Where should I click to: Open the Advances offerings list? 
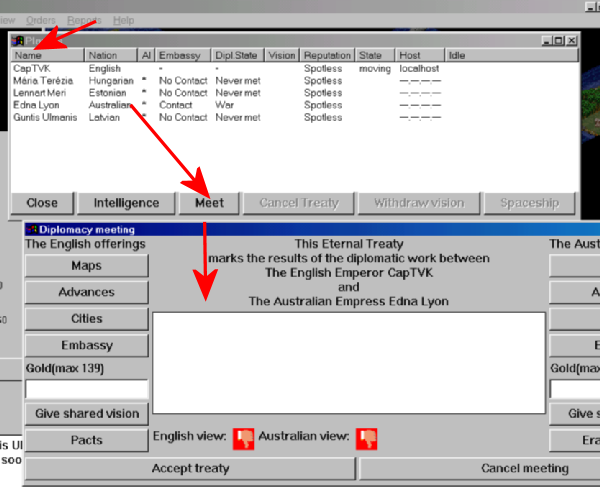[x=86, y=293]
